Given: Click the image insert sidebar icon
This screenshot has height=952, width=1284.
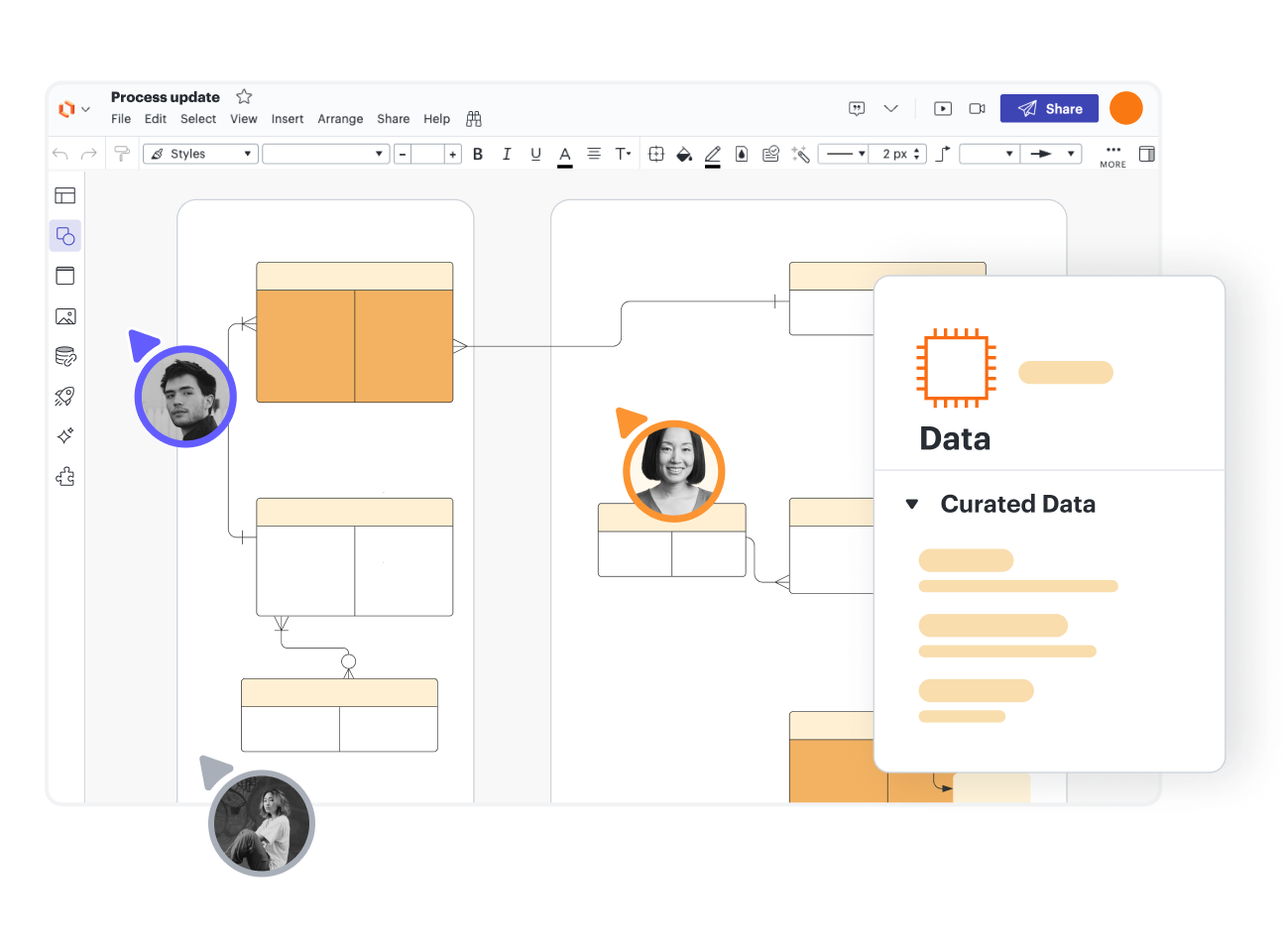Looking at the screenshot, I should [65, 316].
